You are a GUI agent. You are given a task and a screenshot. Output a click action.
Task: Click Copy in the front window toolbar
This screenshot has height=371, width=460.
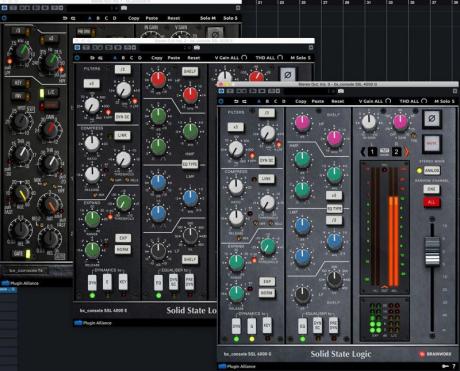pos(301,101)
